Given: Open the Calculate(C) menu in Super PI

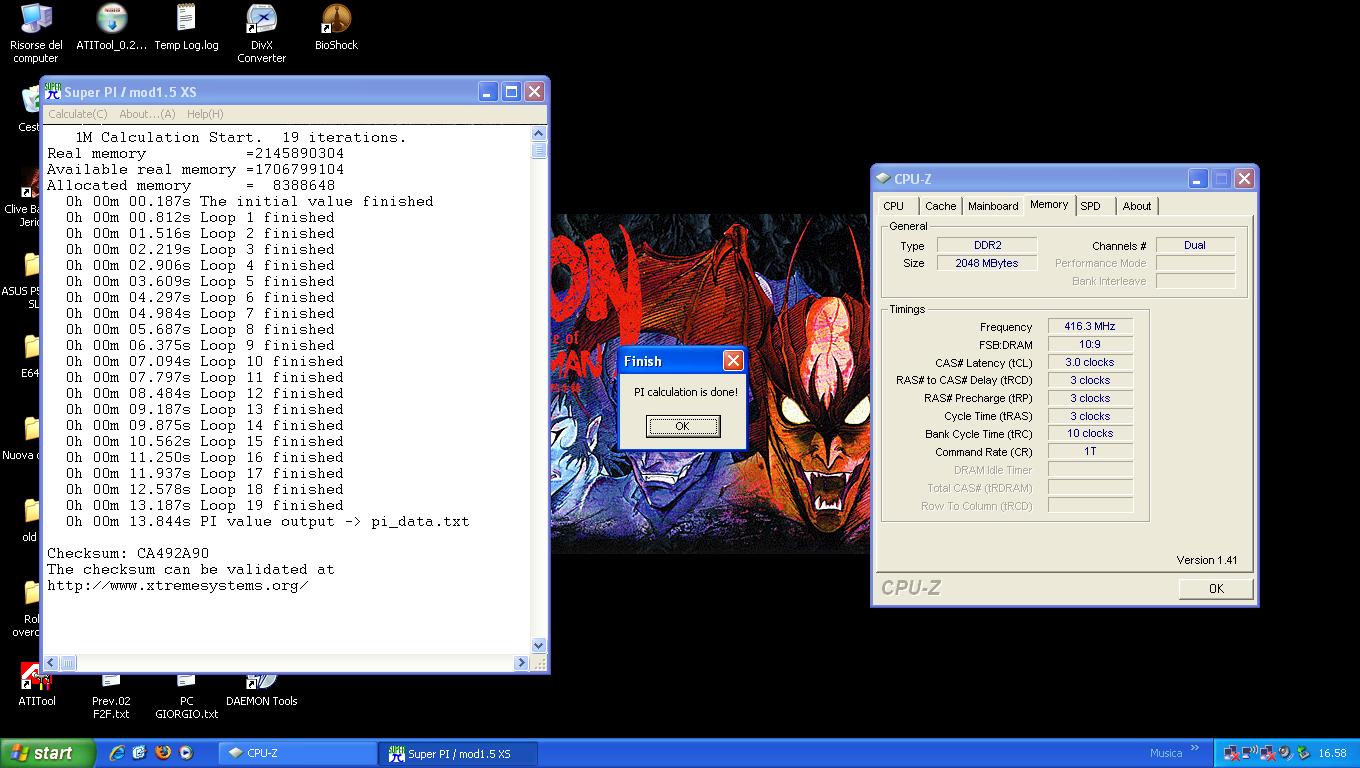Looking at the screenshot, I should [78, 114].
